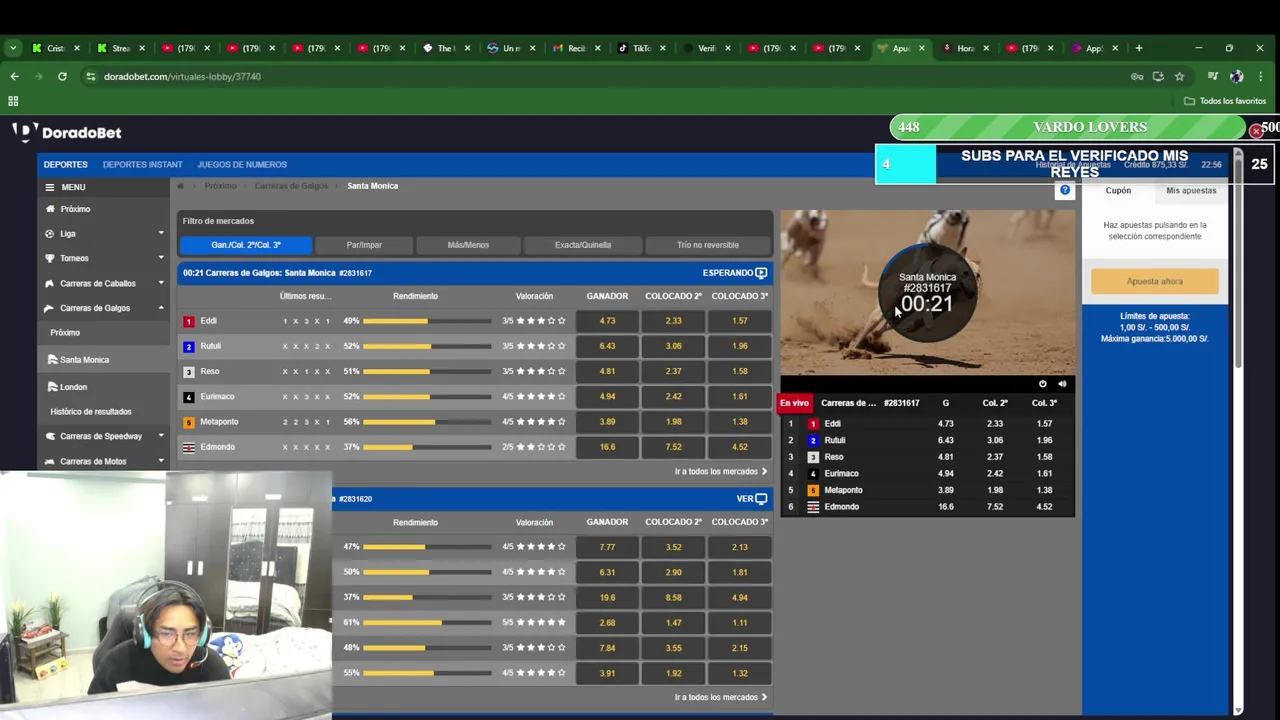Switch to the DEPORTES INSTANT tab

[x=142, y=165]
